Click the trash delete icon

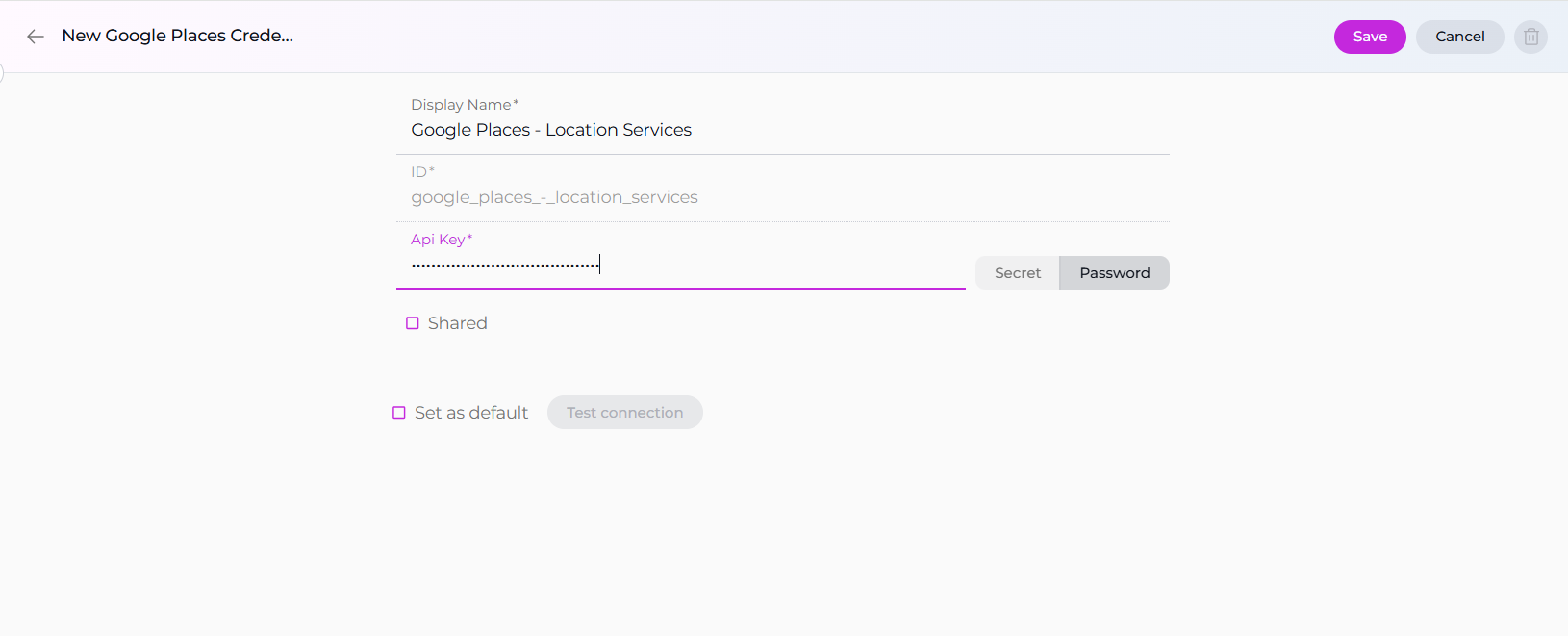coord(1530,37)
